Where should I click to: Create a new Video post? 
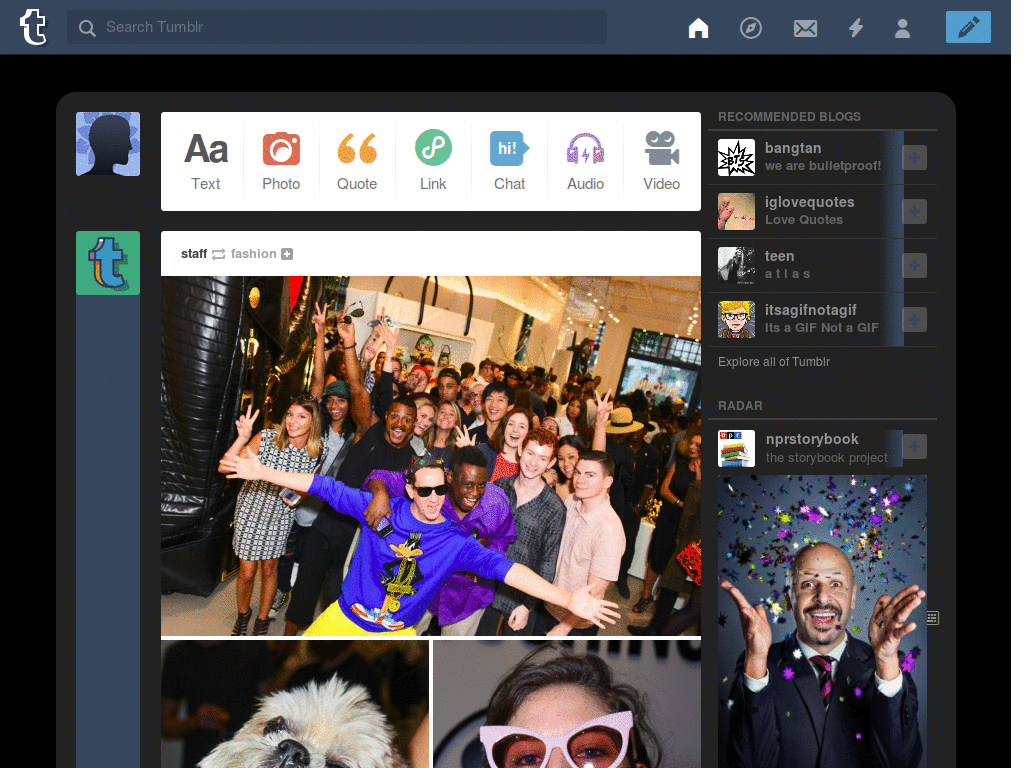(662, 161)
